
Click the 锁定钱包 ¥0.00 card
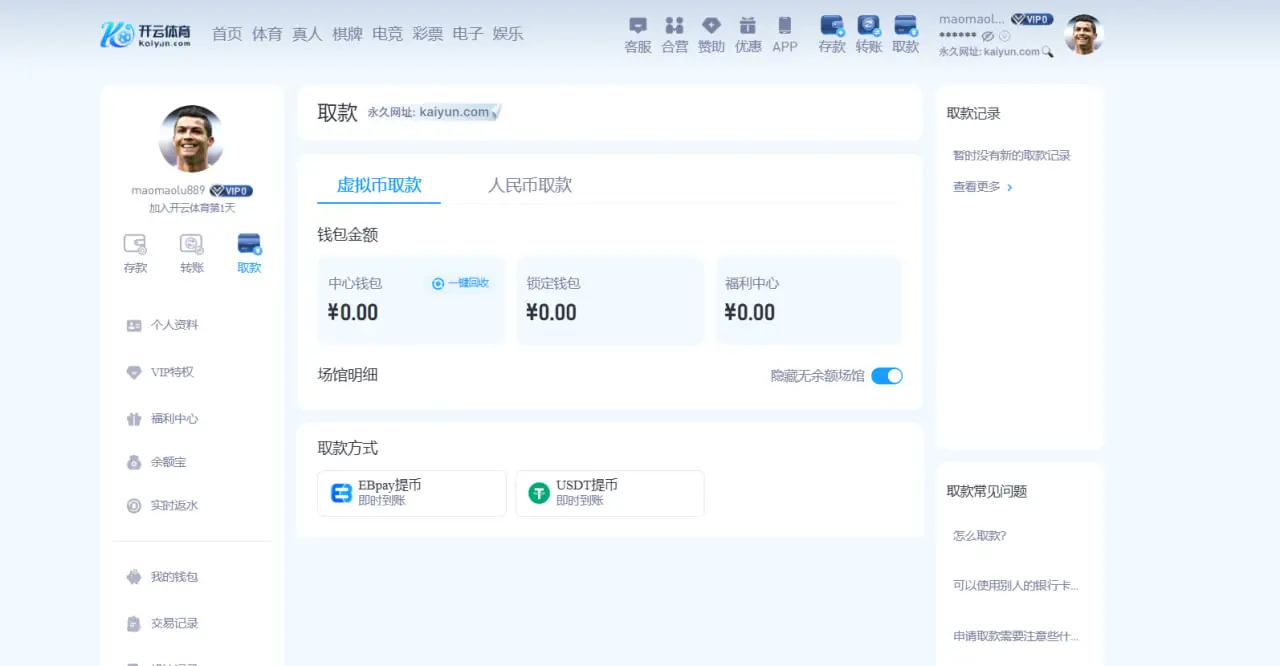(610, 301)
